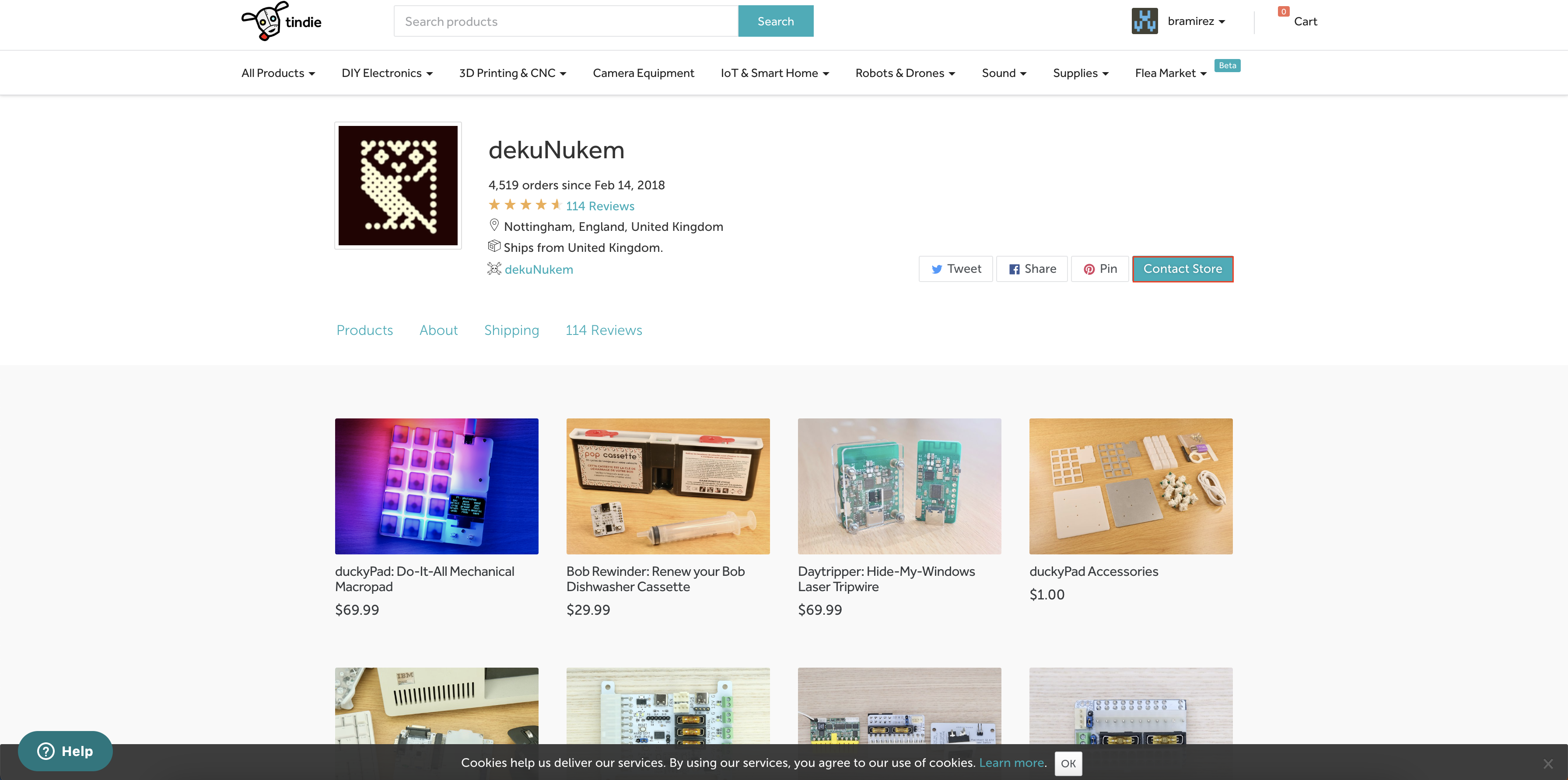Image resolution: width=1568 pixels, height=780 pixels.
Task: Open the cart with zero badge
Action: 1305,21
